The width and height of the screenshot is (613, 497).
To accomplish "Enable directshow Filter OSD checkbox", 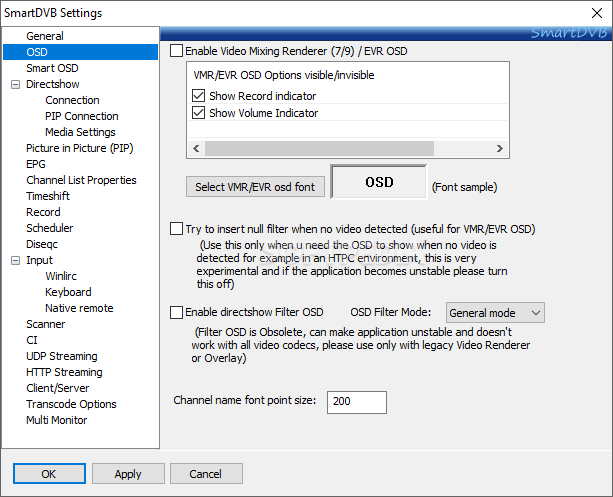I will coord(176,312).
